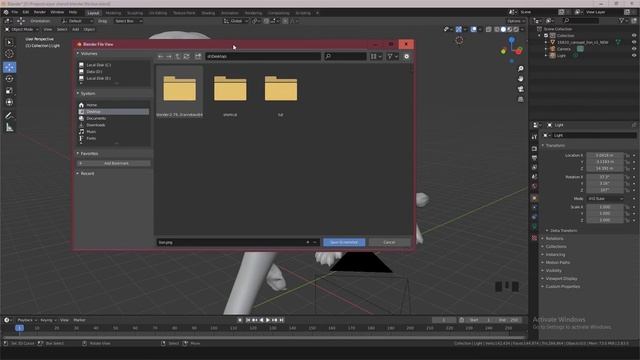Select Documents in the System list
This screenshot has width=640, height=360.
pyautogui.click(x=113, y=118)
